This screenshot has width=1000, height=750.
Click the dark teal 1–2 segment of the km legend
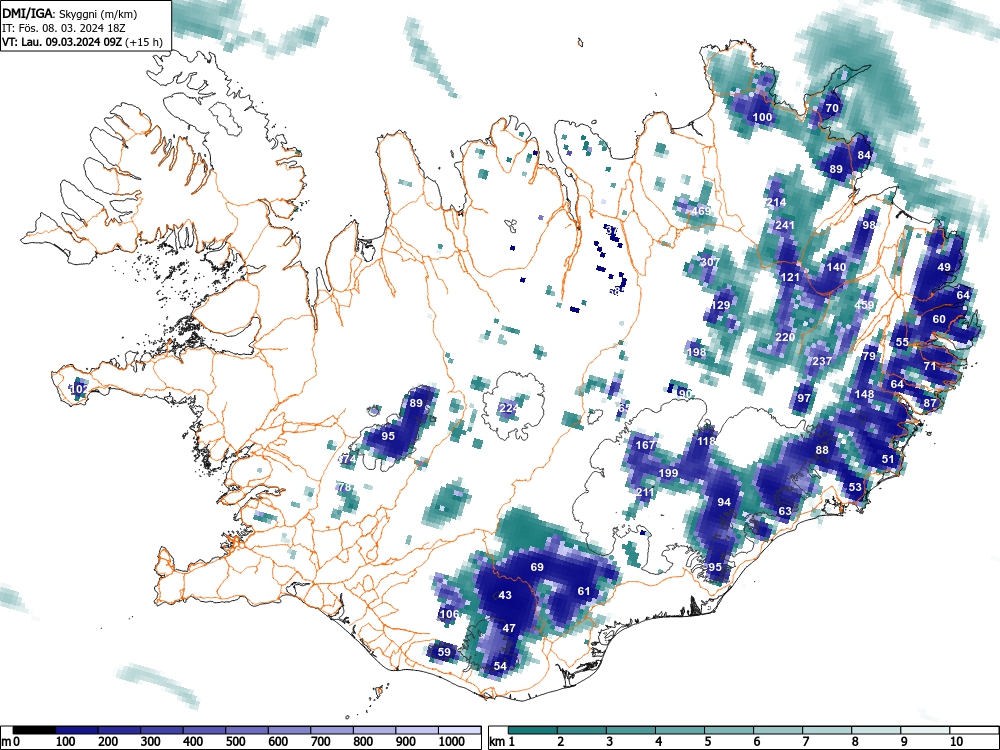click(x=533, y=729)
